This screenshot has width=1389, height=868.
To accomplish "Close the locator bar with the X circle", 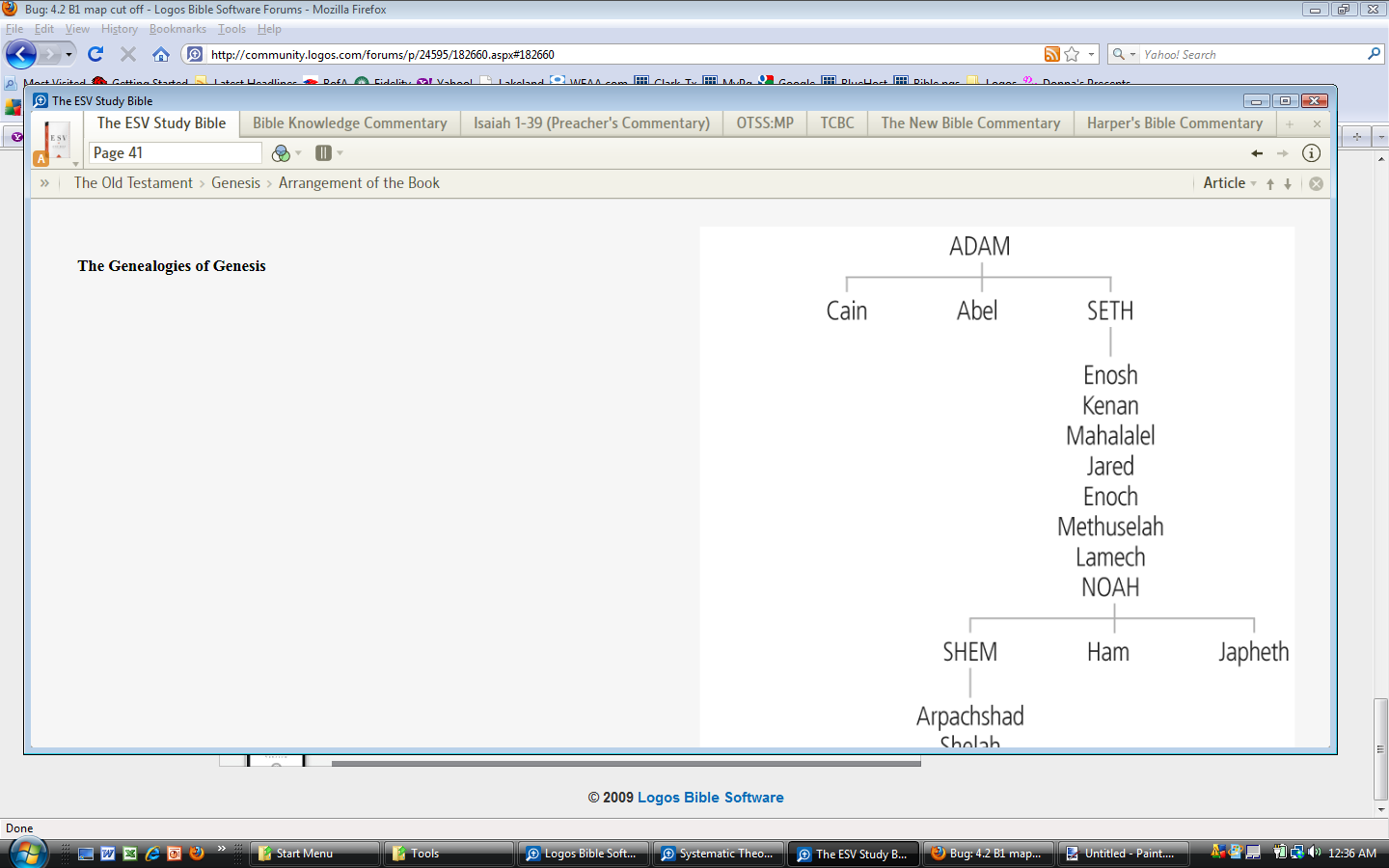I will (x=1316, y=183).
